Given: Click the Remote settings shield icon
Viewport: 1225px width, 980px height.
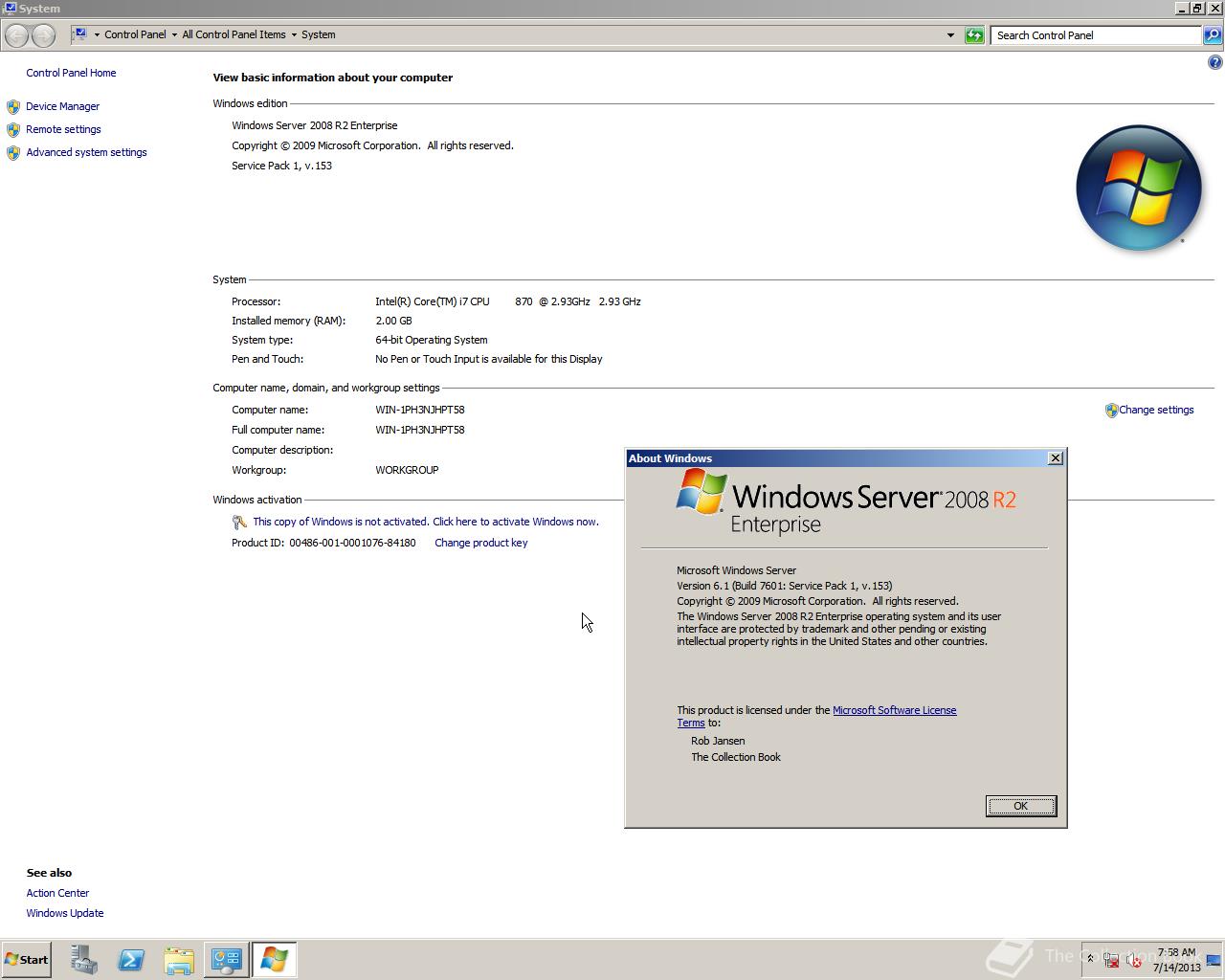Looking at the screenshot, I should [13, 130].
